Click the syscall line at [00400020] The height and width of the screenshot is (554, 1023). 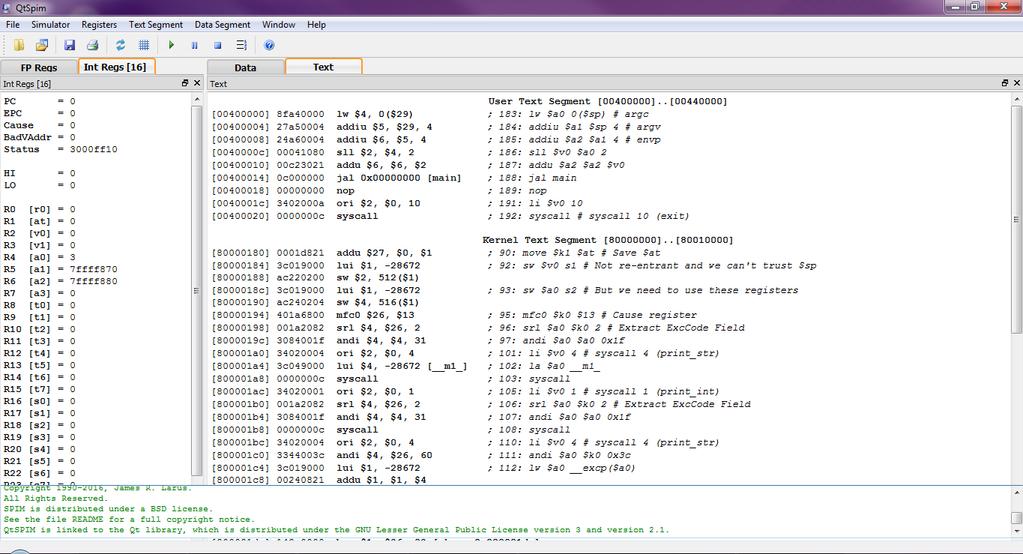[x=450, y=216]
